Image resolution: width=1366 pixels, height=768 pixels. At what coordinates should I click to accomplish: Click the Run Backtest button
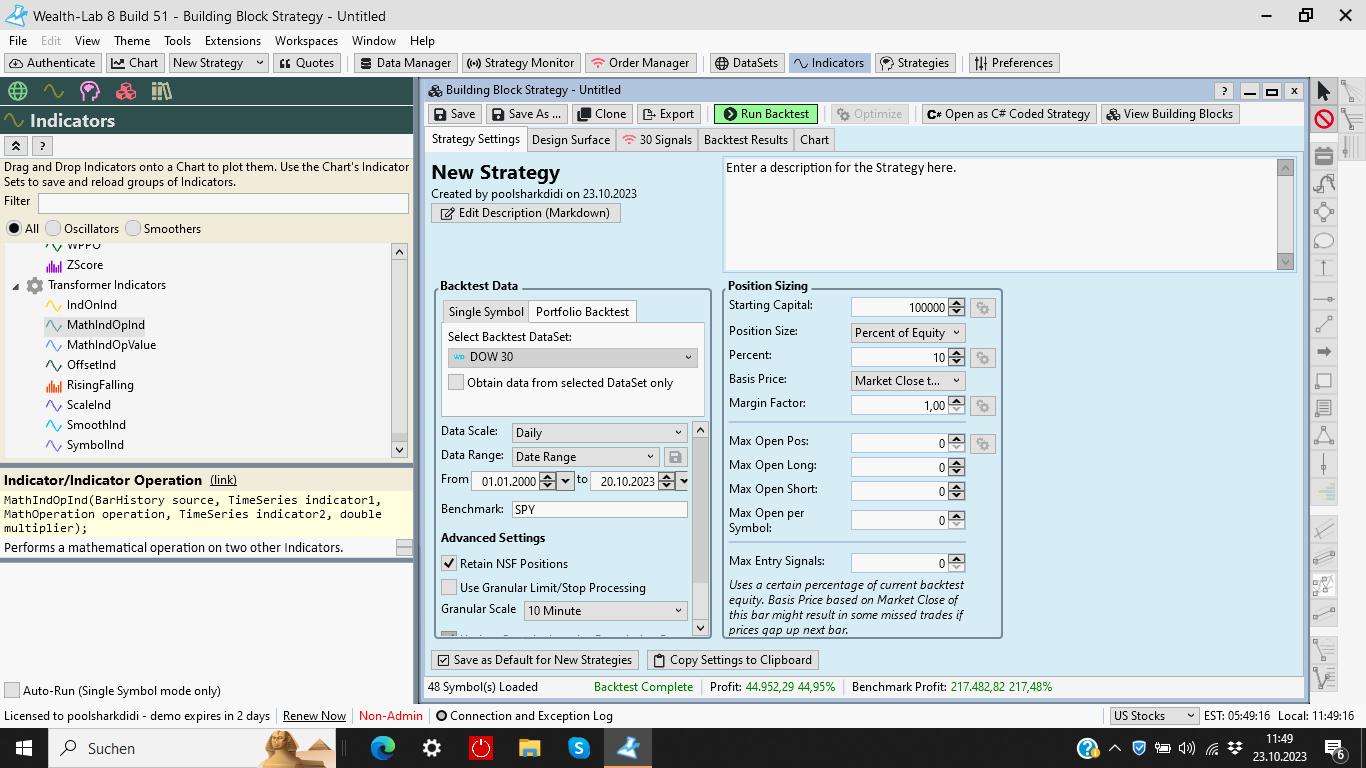[766, 114]
